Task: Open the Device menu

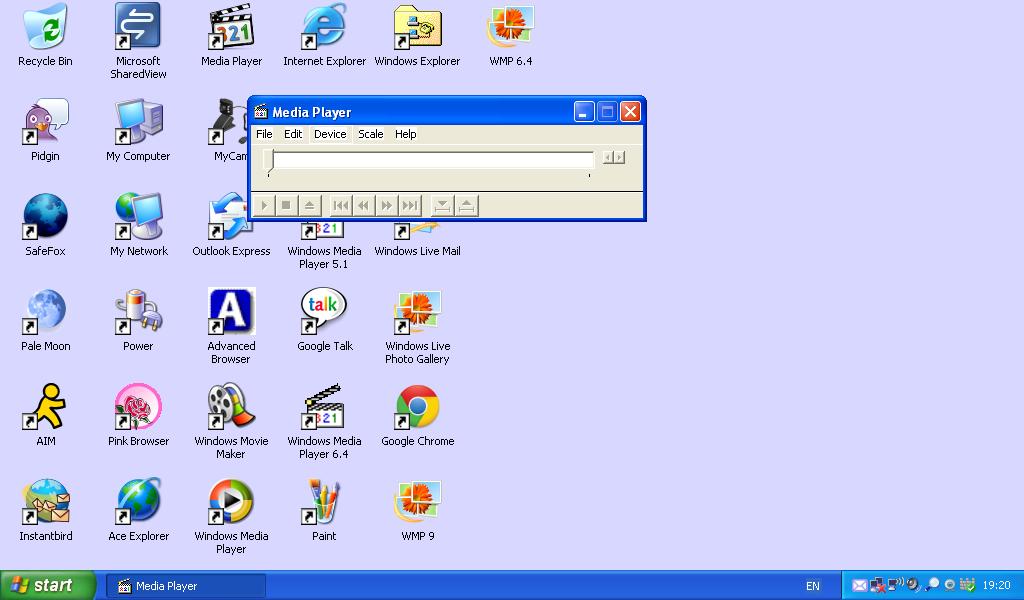Action: 330,134
